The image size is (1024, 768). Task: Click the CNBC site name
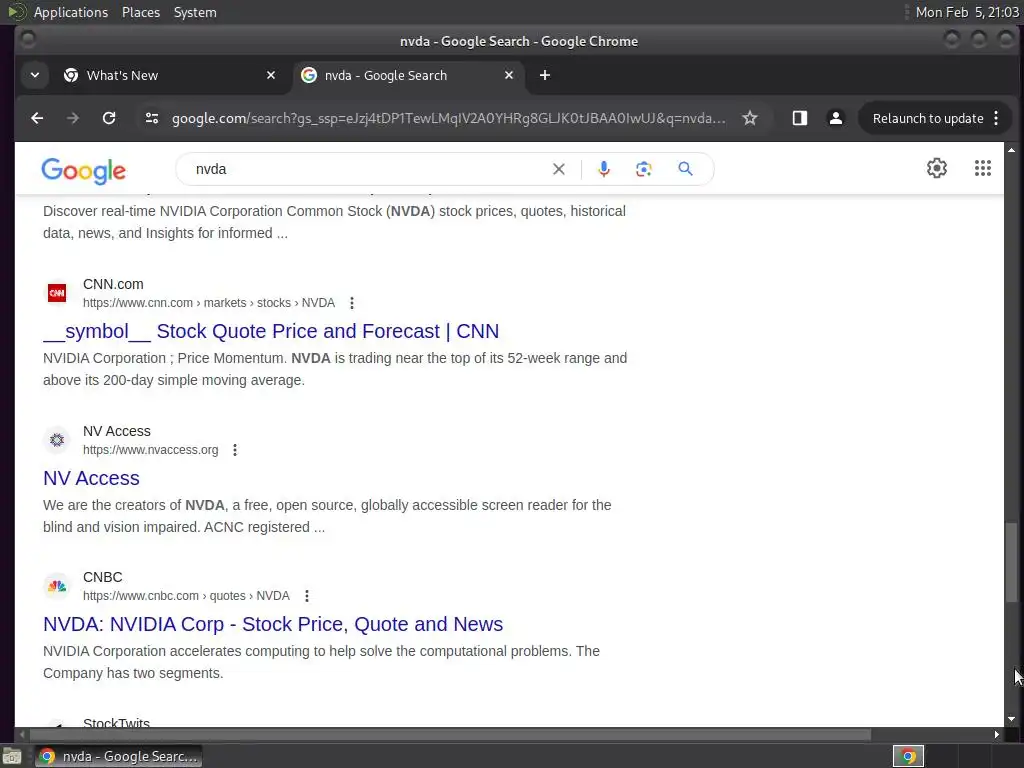pyautogui.click(x=103, y=577)
